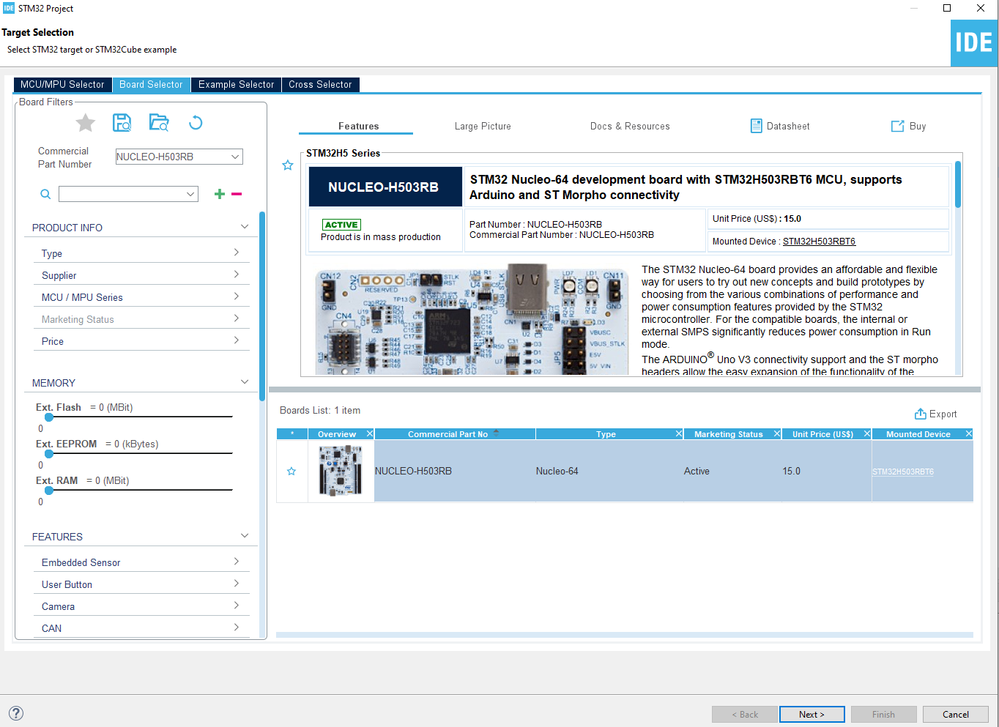The height and width of the screenshot is (727, 999).
Task: Click the Ext. EEPROM slider handle
Action: [49, 454]
